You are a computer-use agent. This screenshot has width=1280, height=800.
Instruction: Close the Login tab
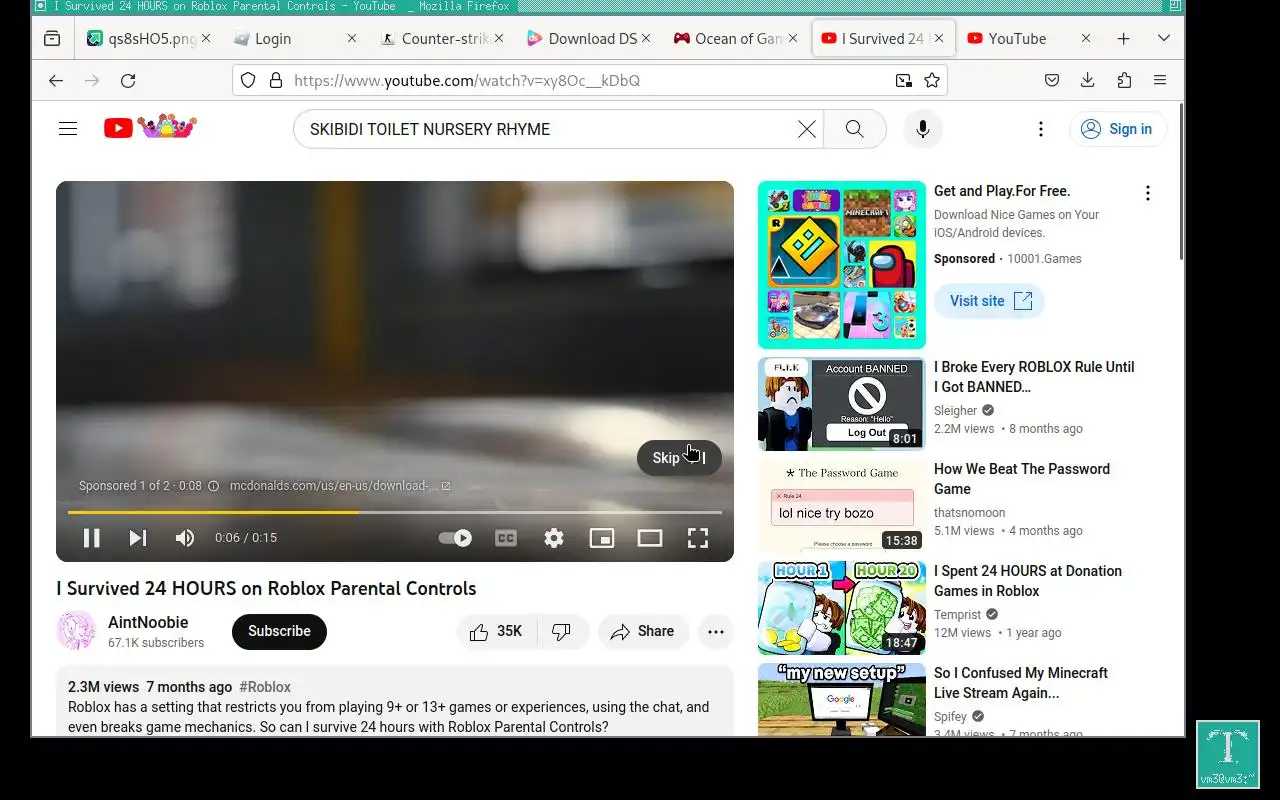tap(351, 38)
